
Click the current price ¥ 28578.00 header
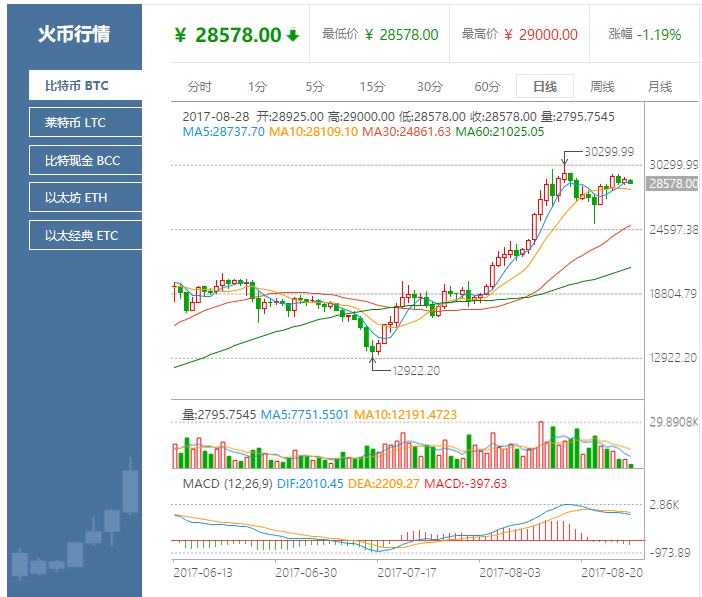click(228, 35)
